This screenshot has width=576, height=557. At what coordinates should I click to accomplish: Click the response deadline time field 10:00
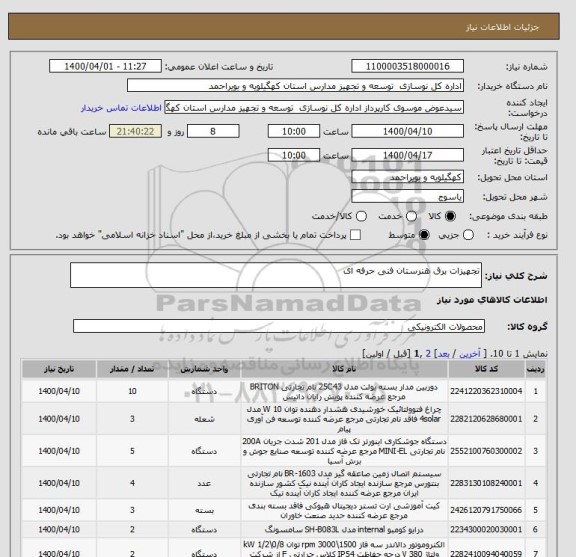pos(294,131)
